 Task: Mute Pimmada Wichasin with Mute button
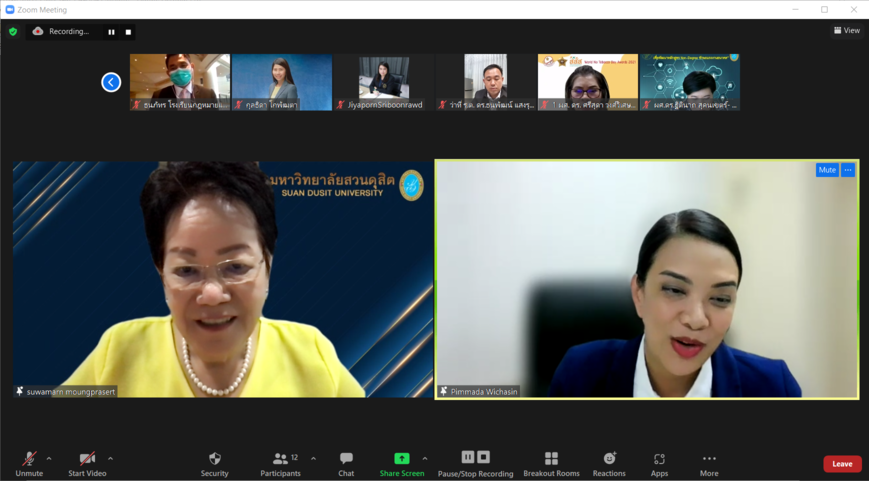pyautogui.click(x=827, y=170)
